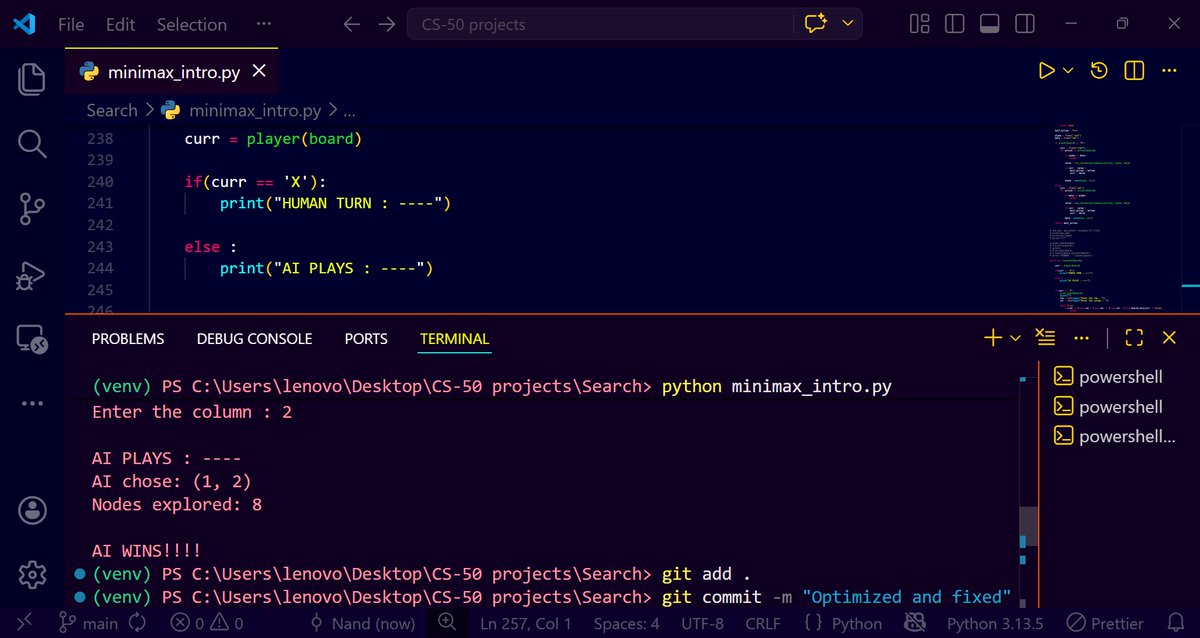Open remote window indicator in status bar
This screenshot has width=1200, height=638.
(25, 623)
